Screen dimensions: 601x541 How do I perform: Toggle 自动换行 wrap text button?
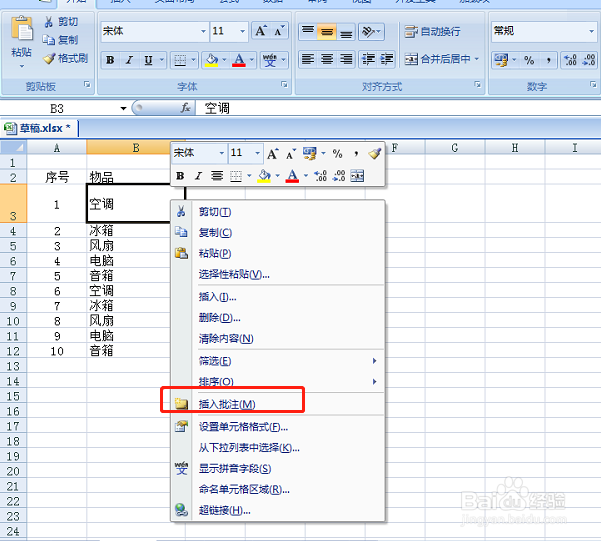coord(432,31)
